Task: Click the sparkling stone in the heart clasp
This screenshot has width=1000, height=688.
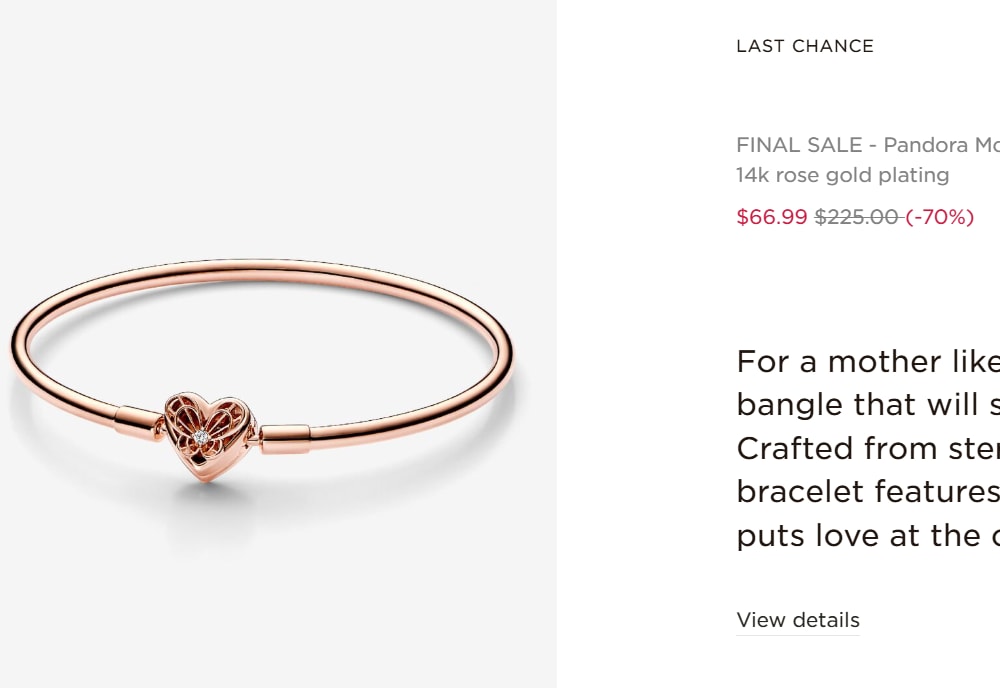Action: (201, 437)
